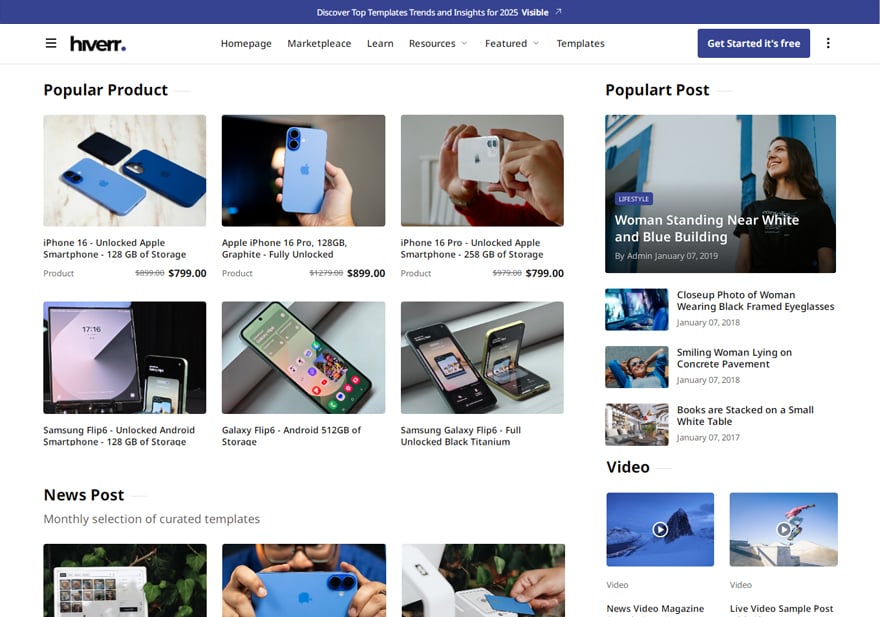Expand the Featured dropdown chevron
The width and height of the screenshot is (880, 617).
[536, 44]
